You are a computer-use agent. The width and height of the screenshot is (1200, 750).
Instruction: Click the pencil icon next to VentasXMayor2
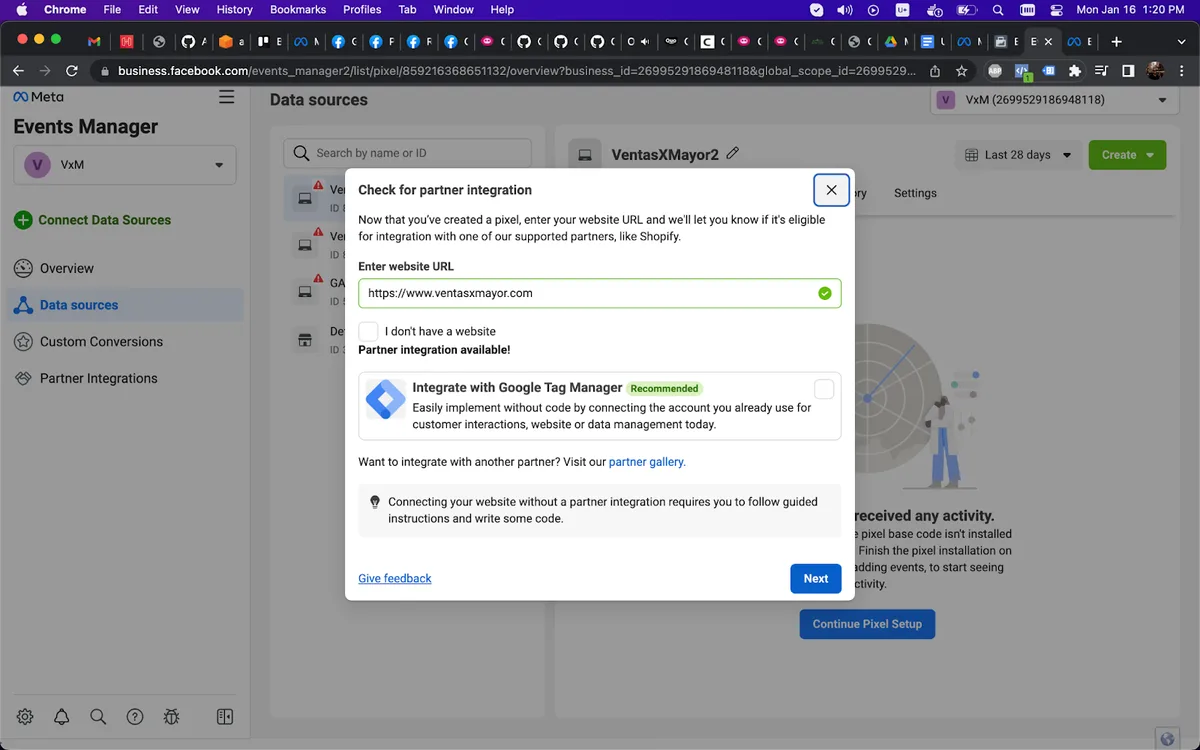(733, 154)
